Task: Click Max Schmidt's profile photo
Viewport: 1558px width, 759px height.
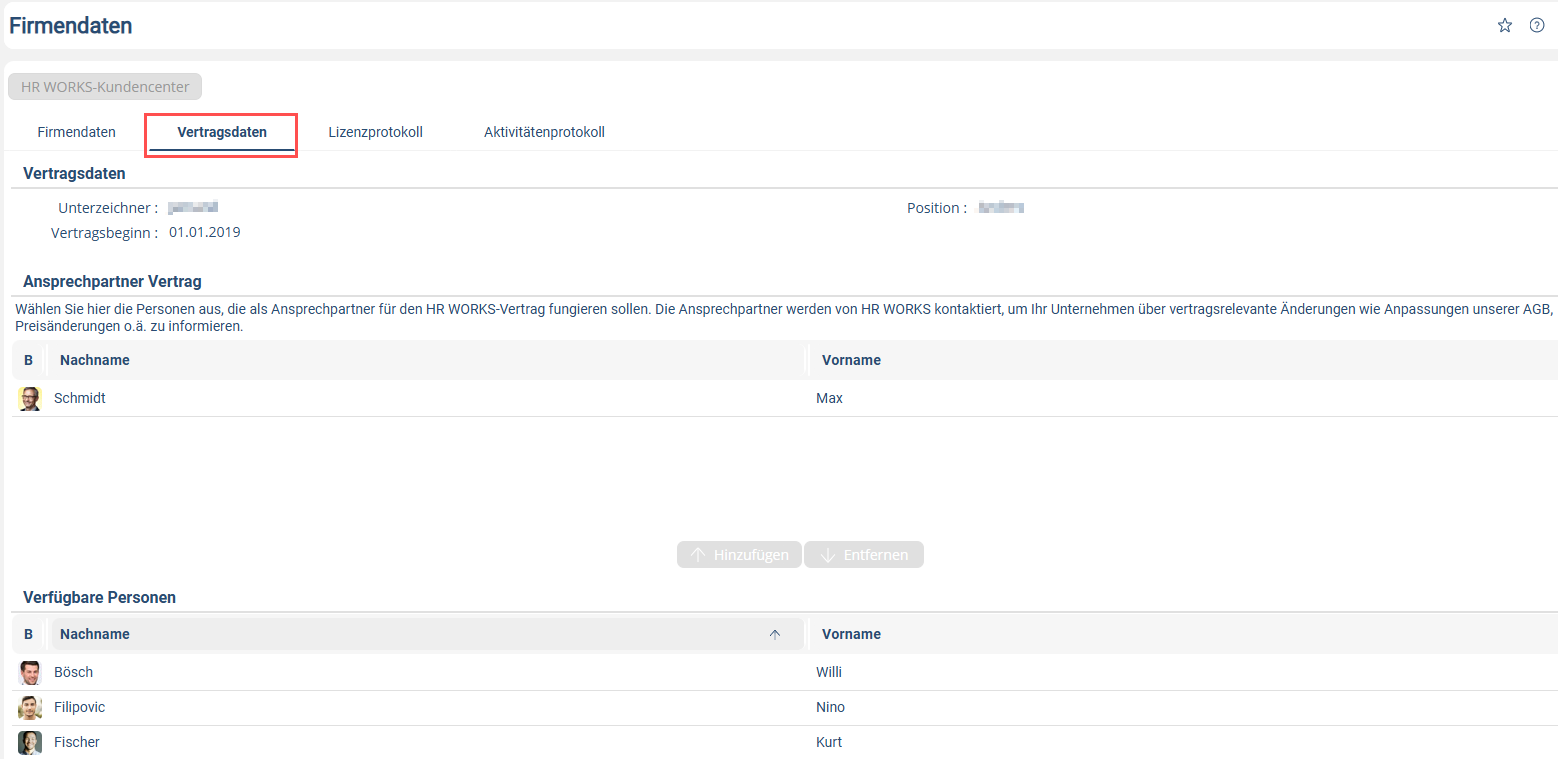Action: click(x=29, y=399)
